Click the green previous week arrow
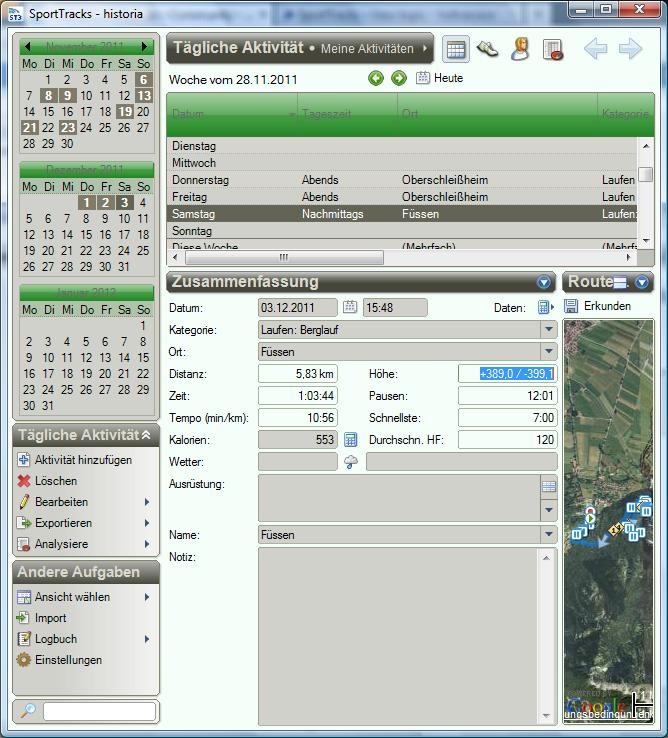The width and height of the screenshot is (668, 738). pyautogui.click(x=376, y=78)
